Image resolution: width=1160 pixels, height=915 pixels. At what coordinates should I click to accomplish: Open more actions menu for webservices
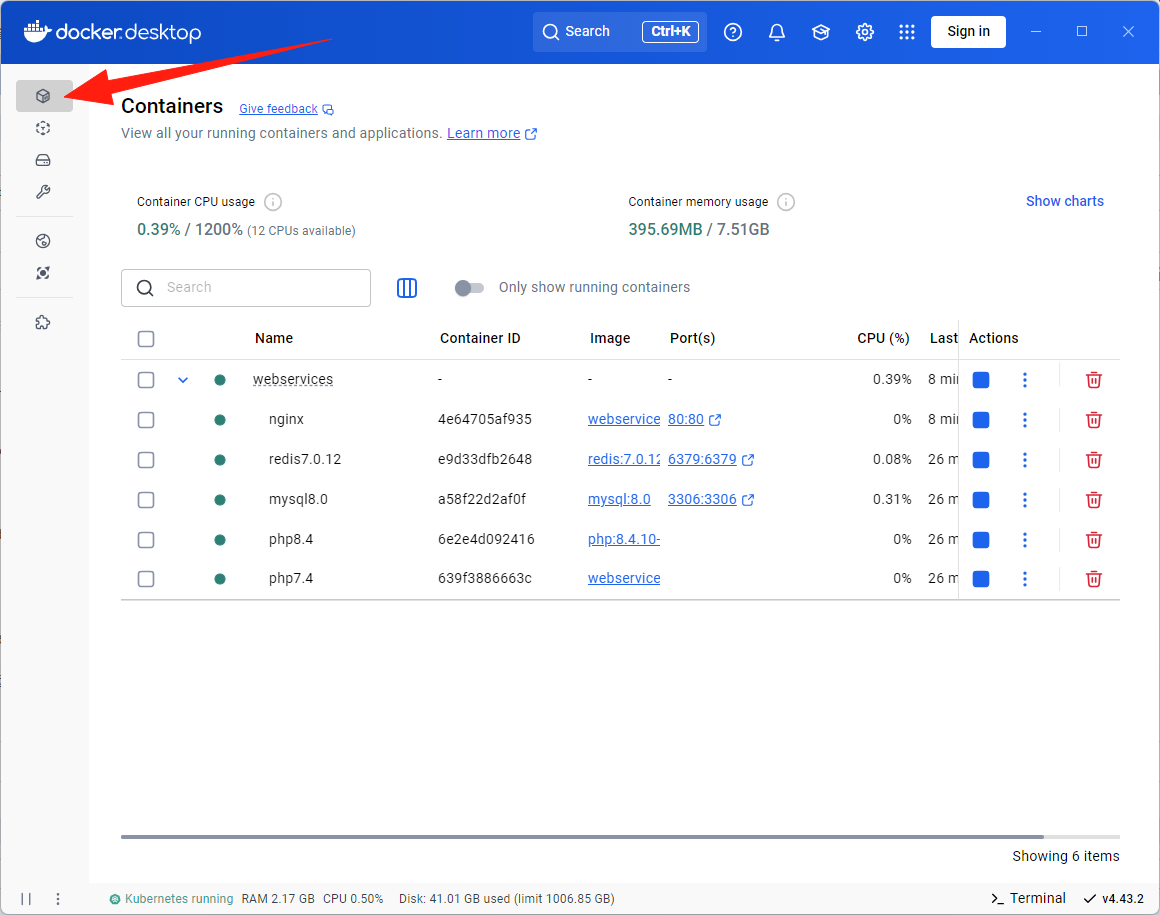pyautogui.click(x=1025, y=380)
